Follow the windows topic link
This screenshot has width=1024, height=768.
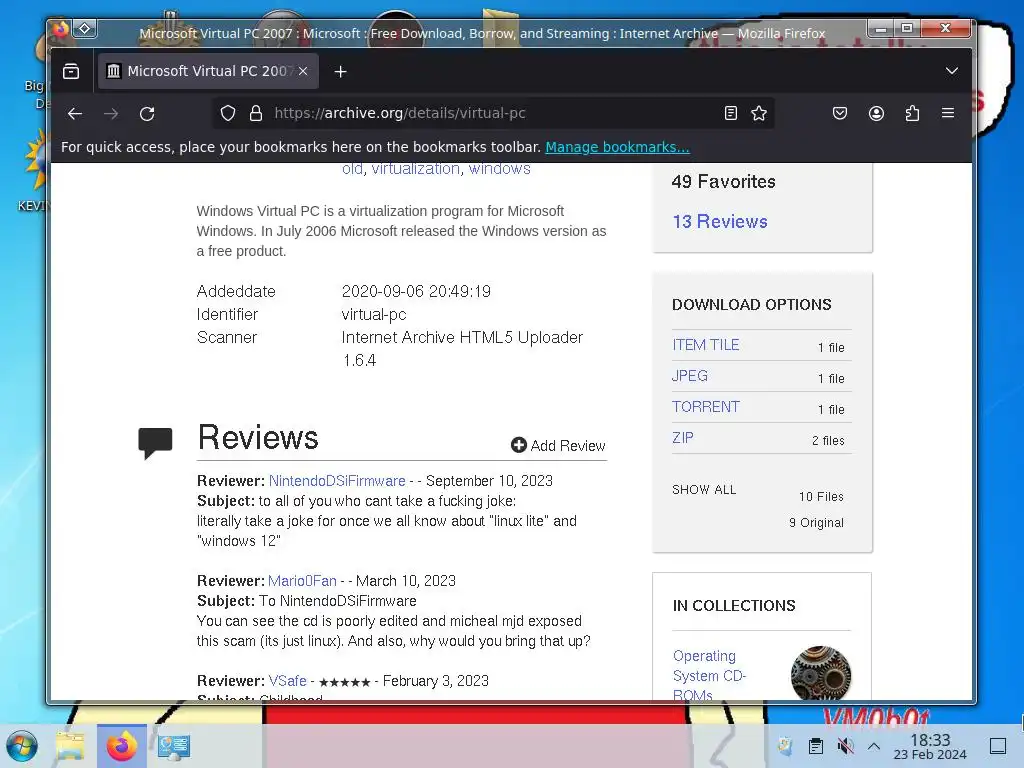click(x=500, y=168)
